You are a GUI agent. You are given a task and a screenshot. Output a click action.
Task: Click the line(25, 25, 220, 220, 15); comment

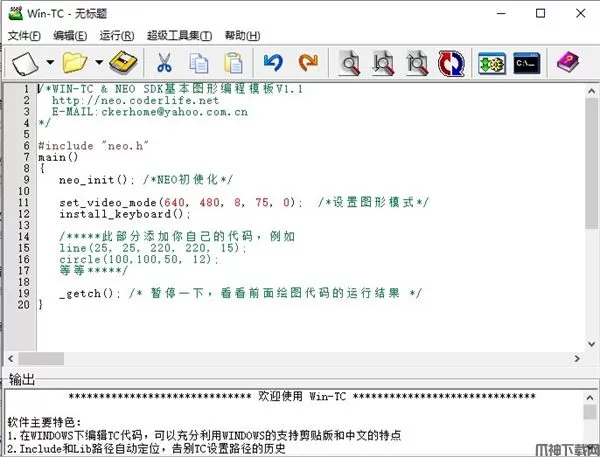click(x=153, y=248)
